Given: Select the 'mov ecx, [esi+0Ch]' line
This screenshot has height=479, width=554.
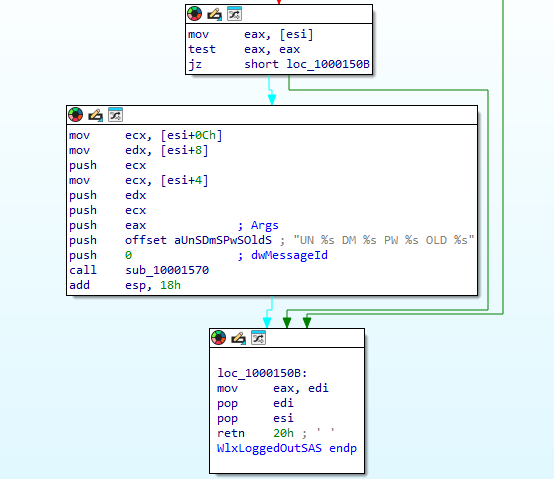Looking at the screenshot, I should coord(146,135).
